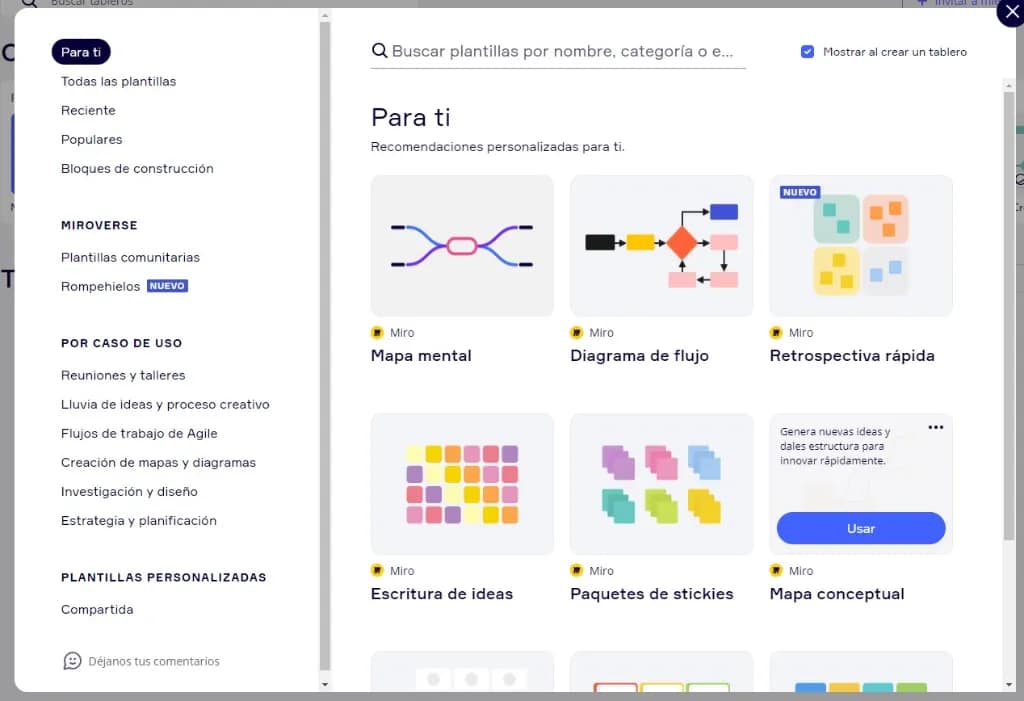Open Todas las plantillas
The height and width of the screenshot is (701, 1024).
point(118,81)
